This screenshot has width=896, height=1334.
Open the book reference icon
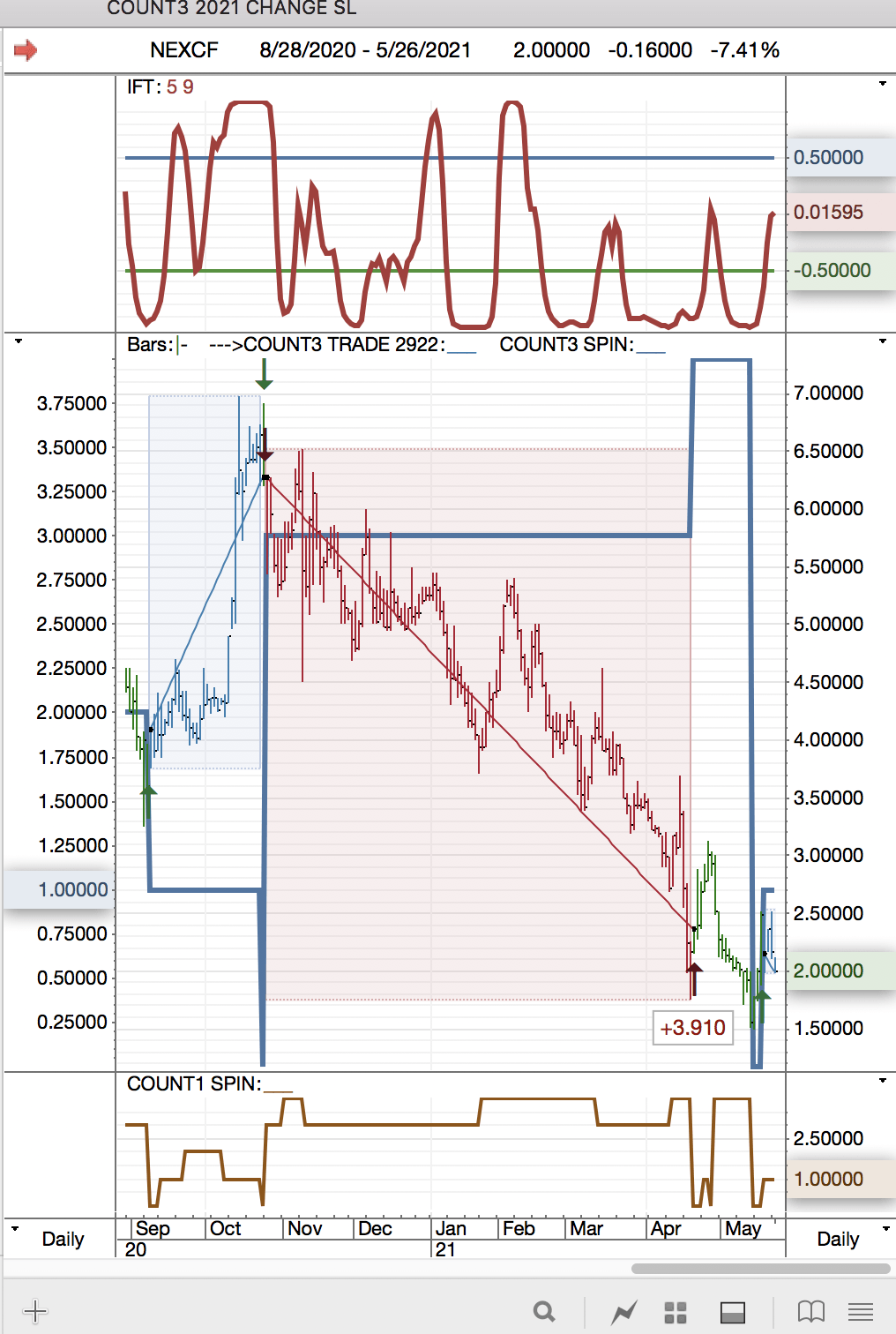pyautogui.click(x=811, y=1312)
